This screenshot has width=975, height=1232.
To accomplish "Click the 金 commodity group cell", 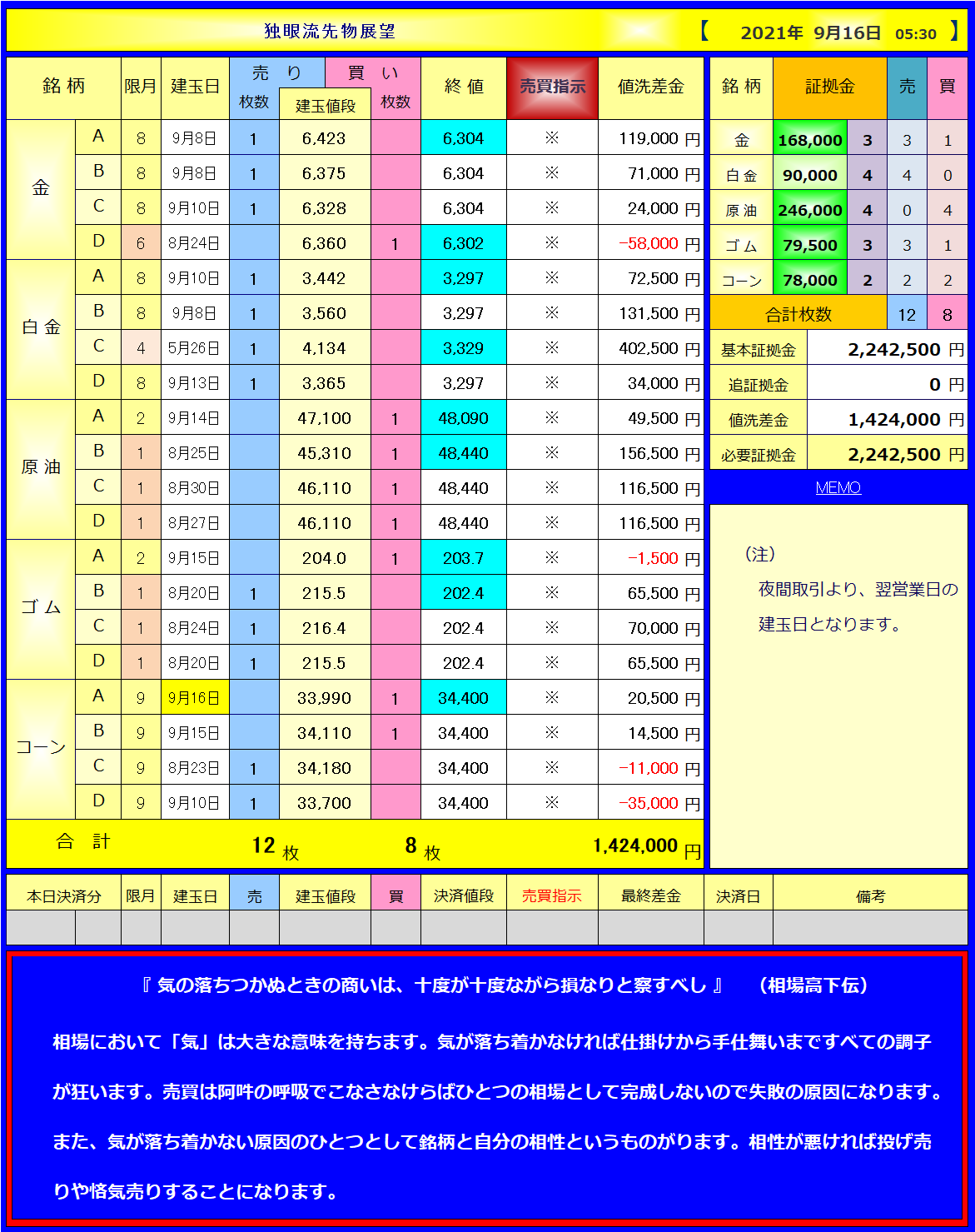I will [x=41, y=190].
